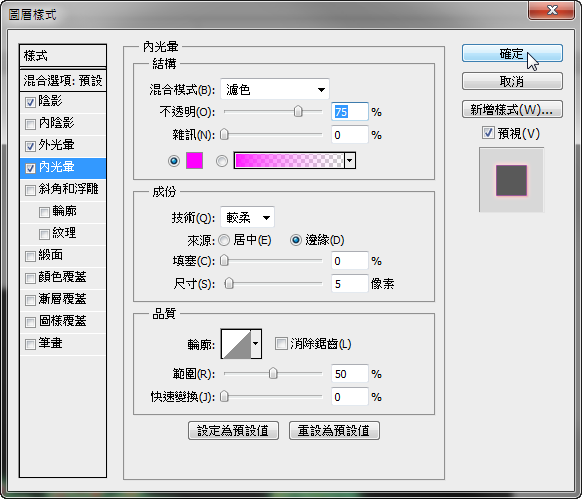This screenshot has width=582, height=499.
Task: Select the 斜角和浮雕 style row
Action: (63, 190)
